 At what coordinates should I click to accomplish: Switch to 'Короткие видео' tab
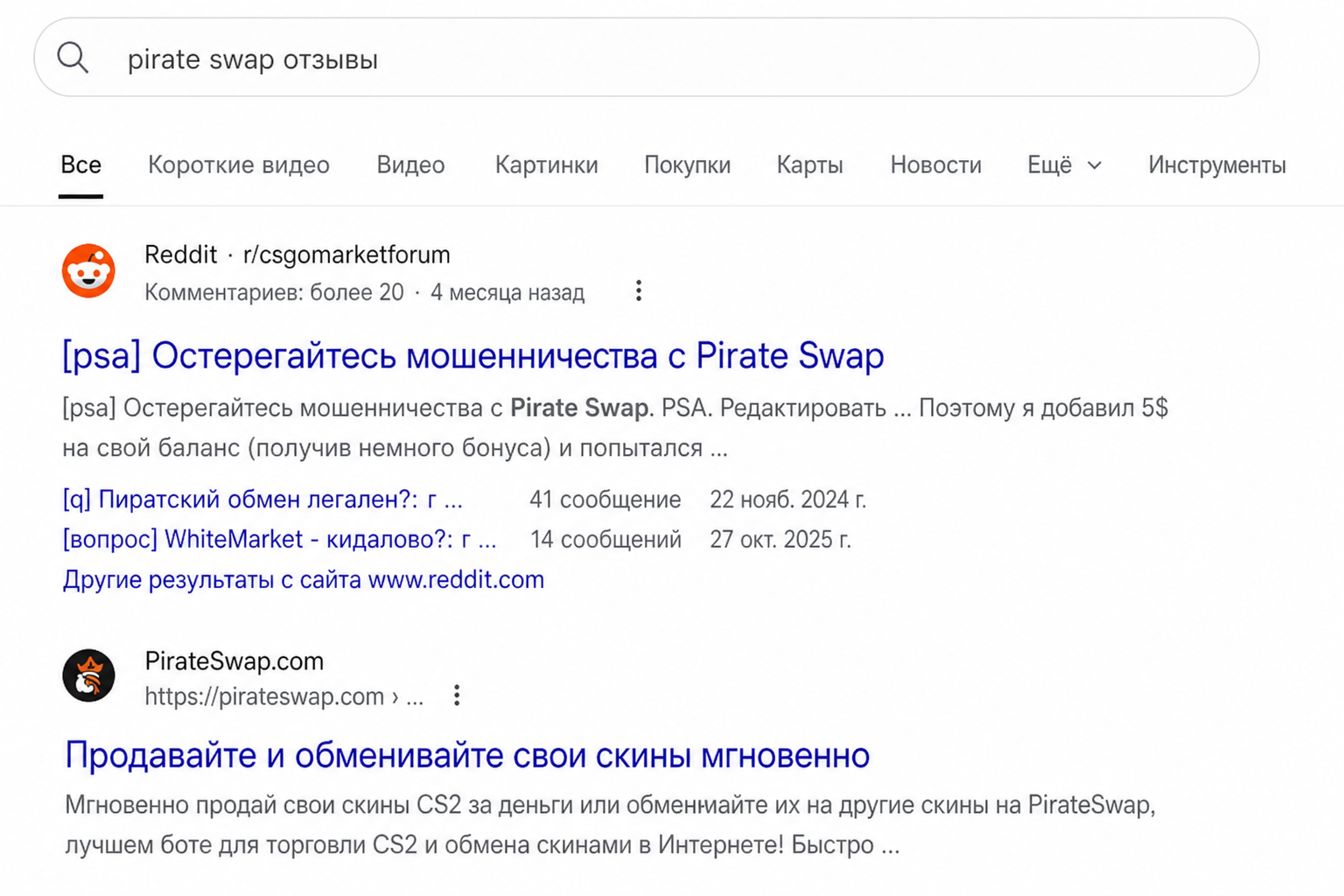[x=238, y=164]
